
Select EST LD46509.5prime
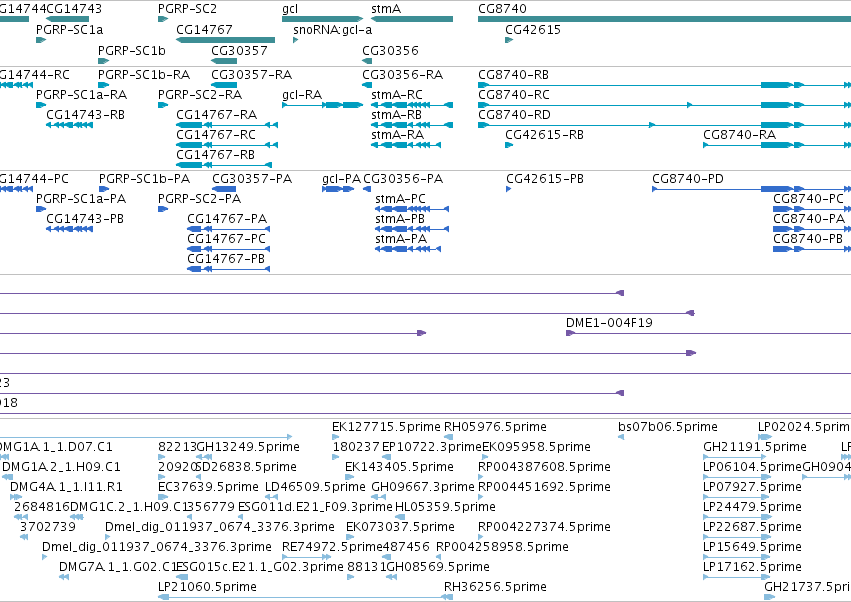[271, 497]
